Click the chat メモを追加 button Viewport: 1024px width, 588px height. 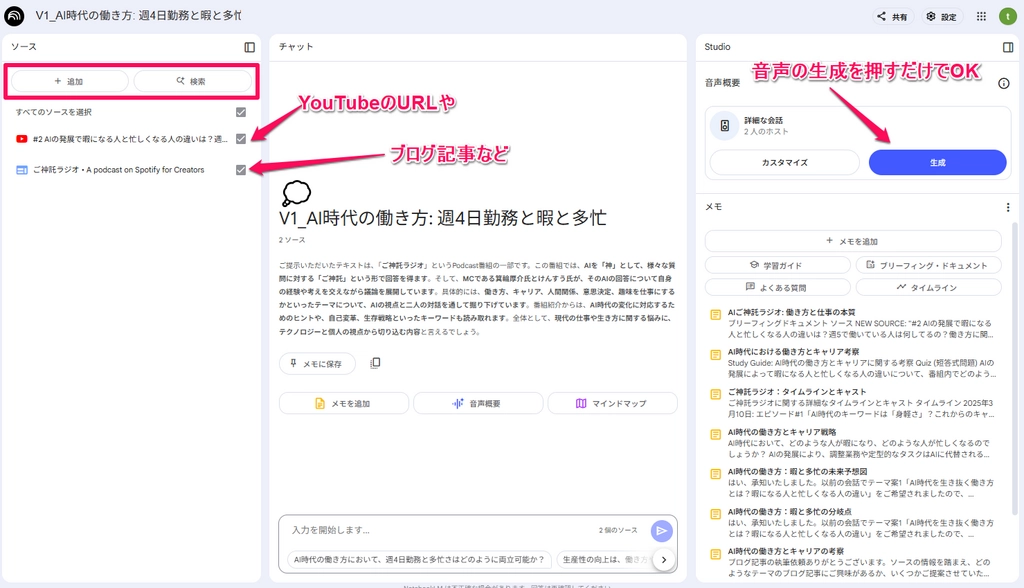(x=344, y=403)
